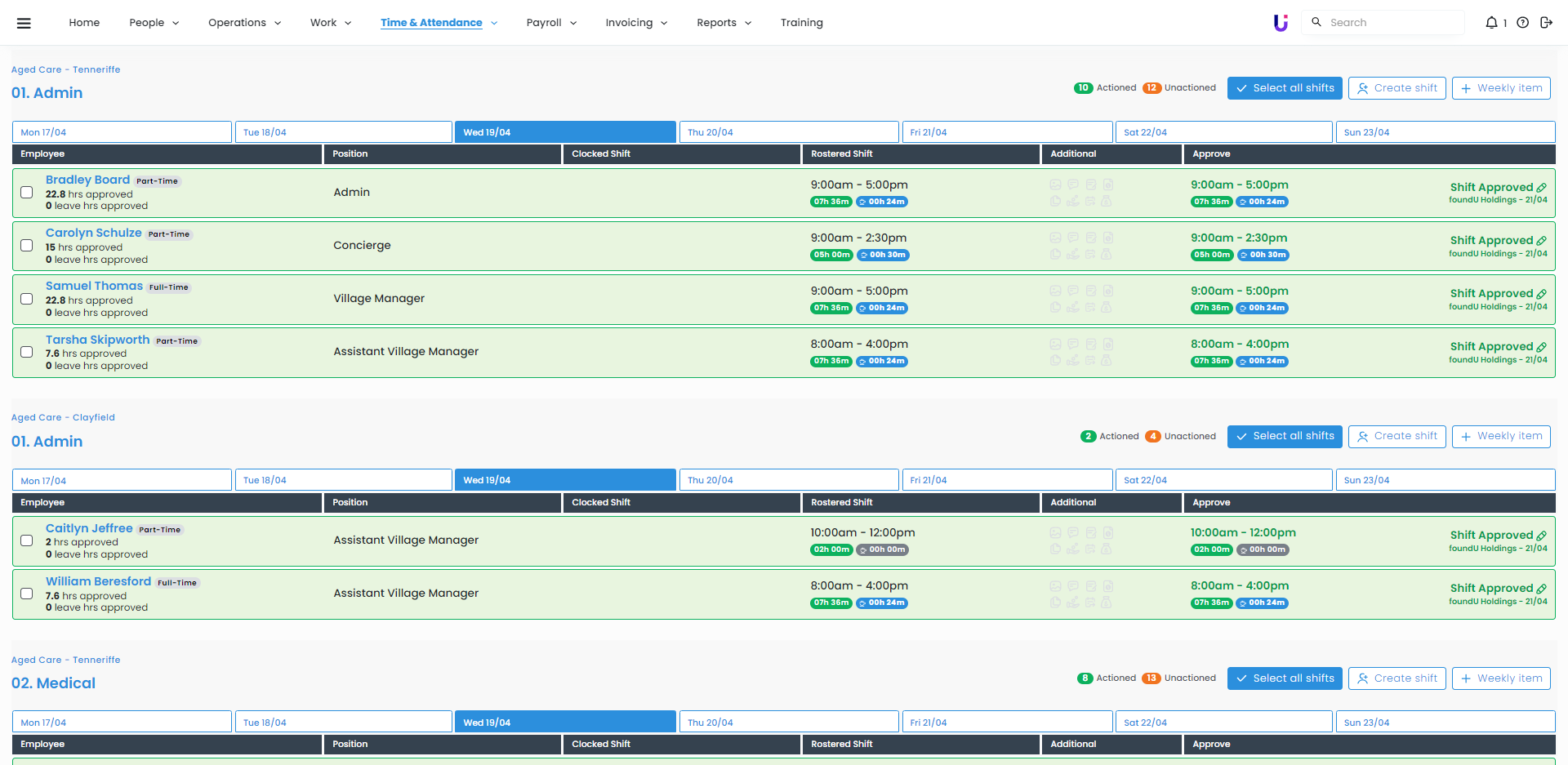This screenshot has height=765, width=1568.
Task: Click Select all shifts for Clayfield Admin
Action: pyautogui.click(x=1284, y=436)
